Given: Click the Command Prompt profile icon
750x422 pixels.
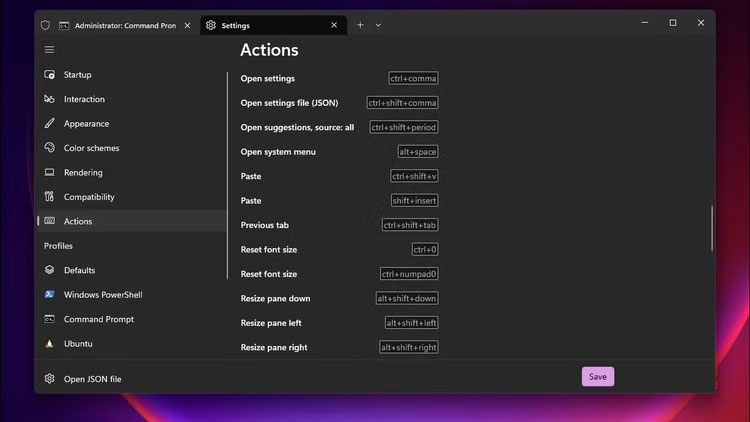Looking at the screenshot, I should click(x=49, y=319).
